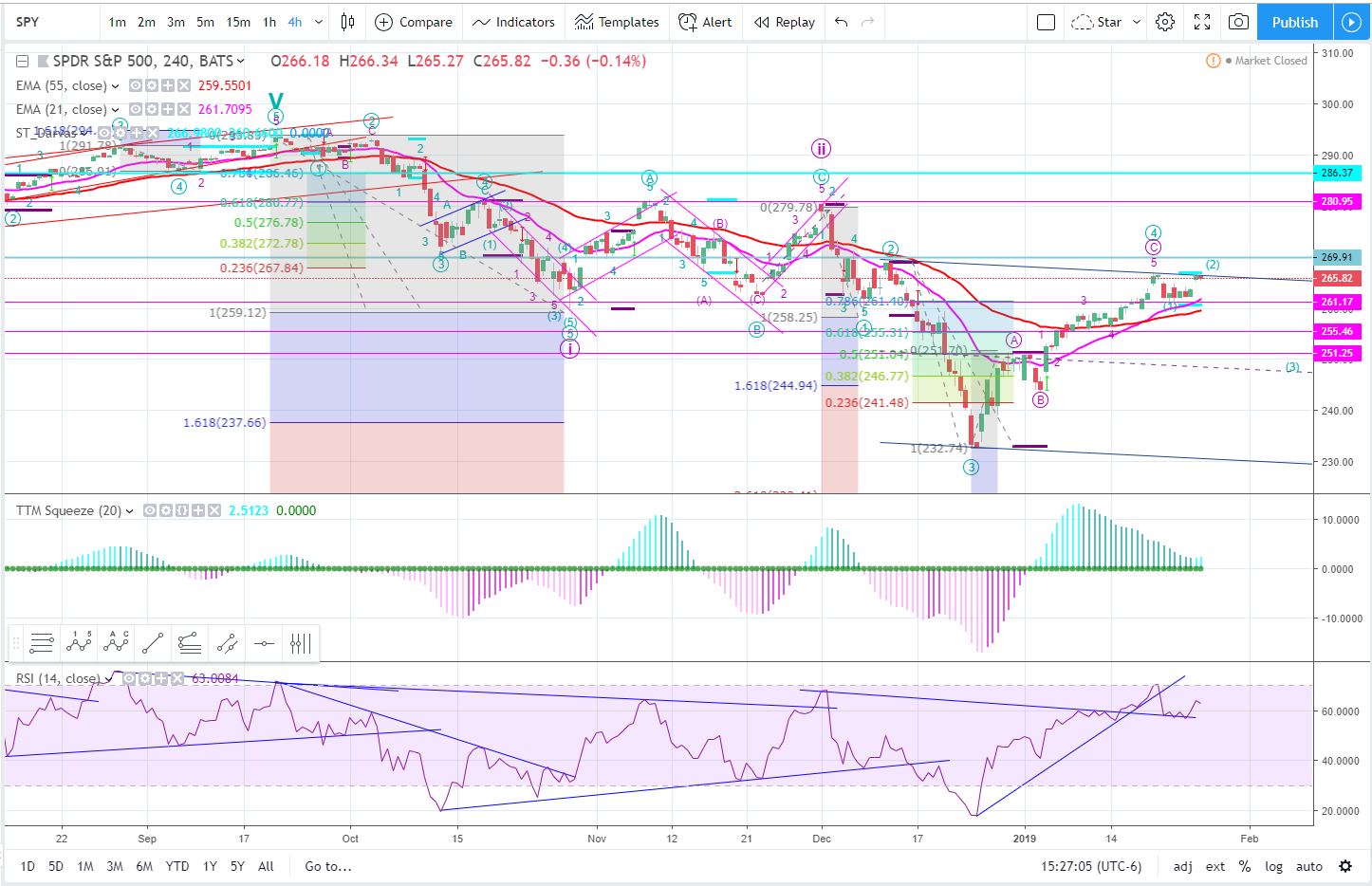The height and width of the screenshot is (886, 1372).
Task: Enter fullscreen mode
Action: [x=1201, y=22]
